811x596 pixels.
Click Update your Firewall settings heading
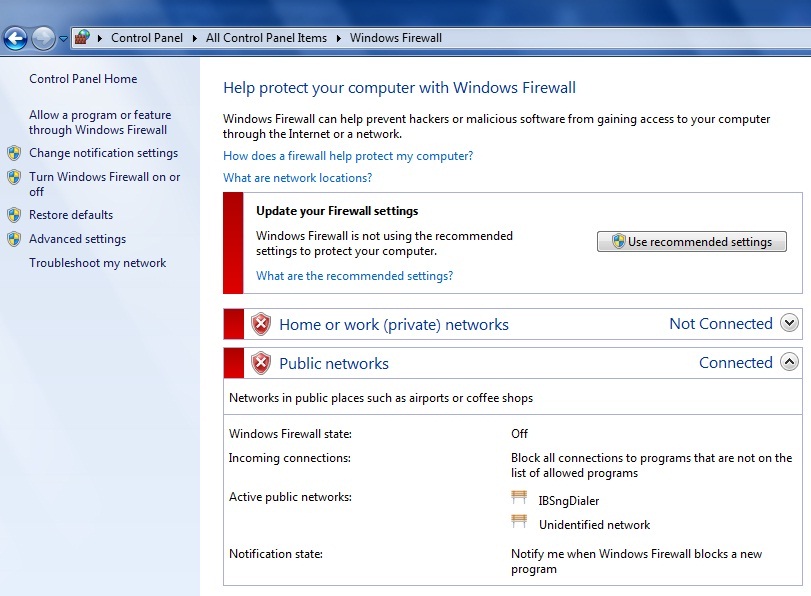337,211
